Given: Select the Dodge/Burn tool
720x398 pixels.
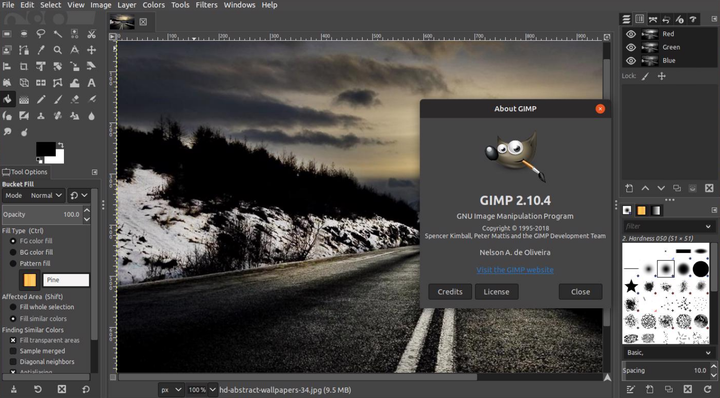Looking at the screenshot, I should click(24, 132).
